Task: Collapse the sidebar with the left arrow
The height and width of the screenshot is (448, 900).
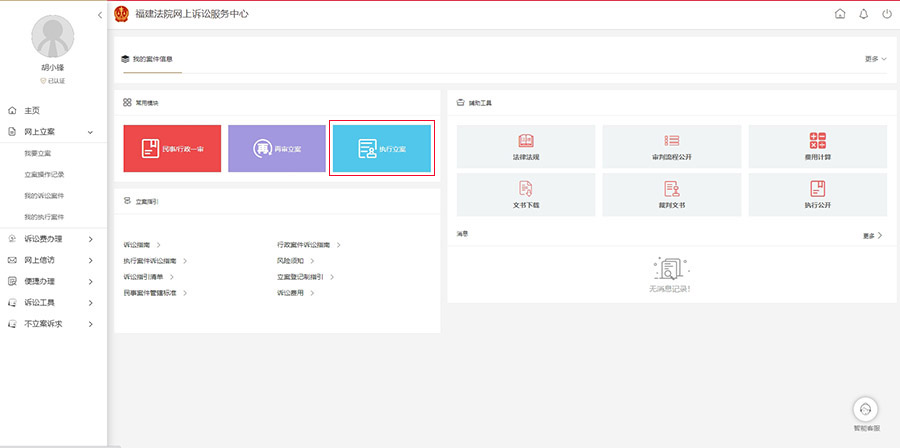Action: 100,15
